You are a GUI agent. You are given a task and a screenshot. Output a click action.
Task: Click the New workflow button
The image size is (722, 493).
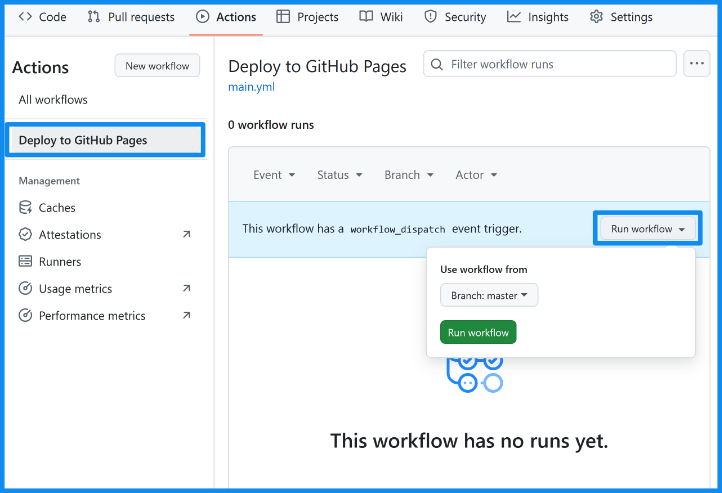tap(157, 66)
